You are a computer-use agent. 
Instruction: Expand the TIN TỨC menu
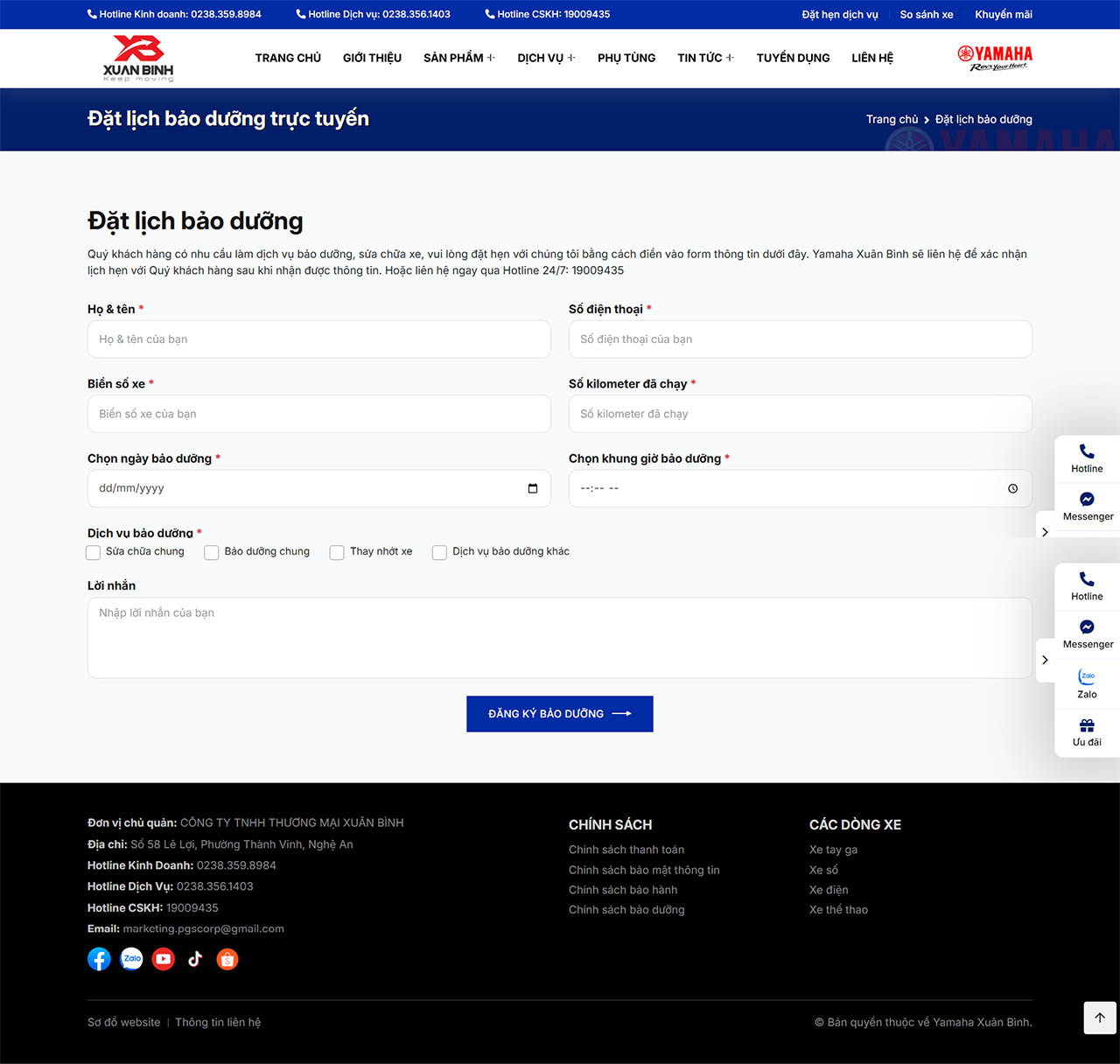pos(705,58)
